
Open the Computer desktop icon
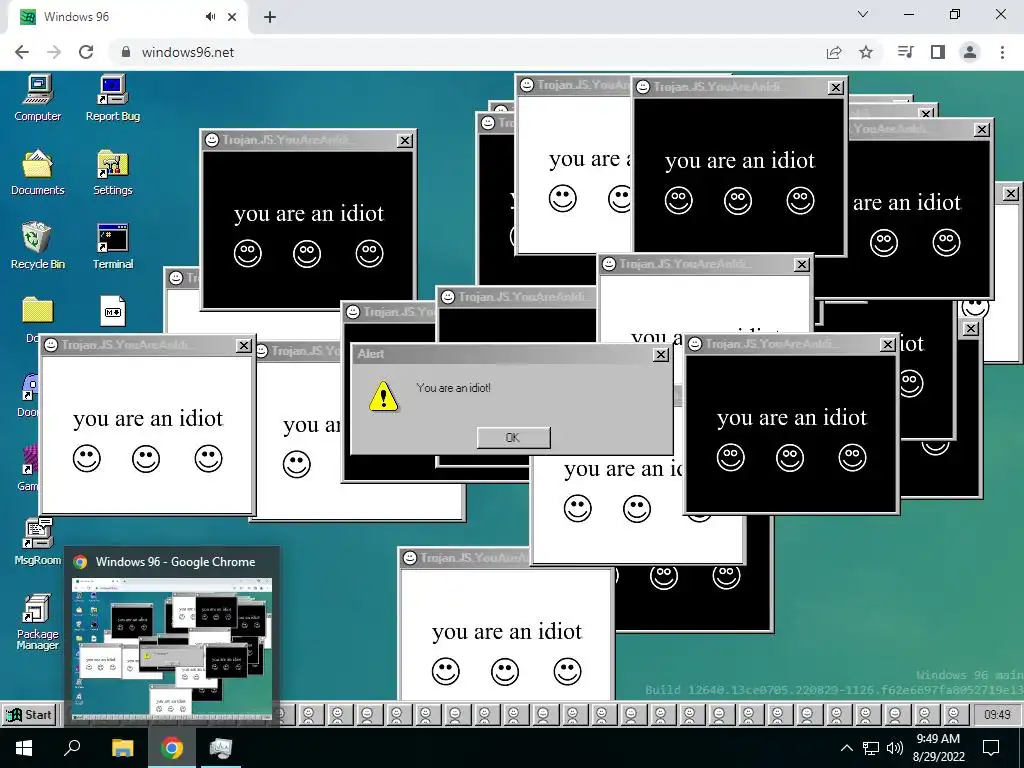(x=38, y=98)
